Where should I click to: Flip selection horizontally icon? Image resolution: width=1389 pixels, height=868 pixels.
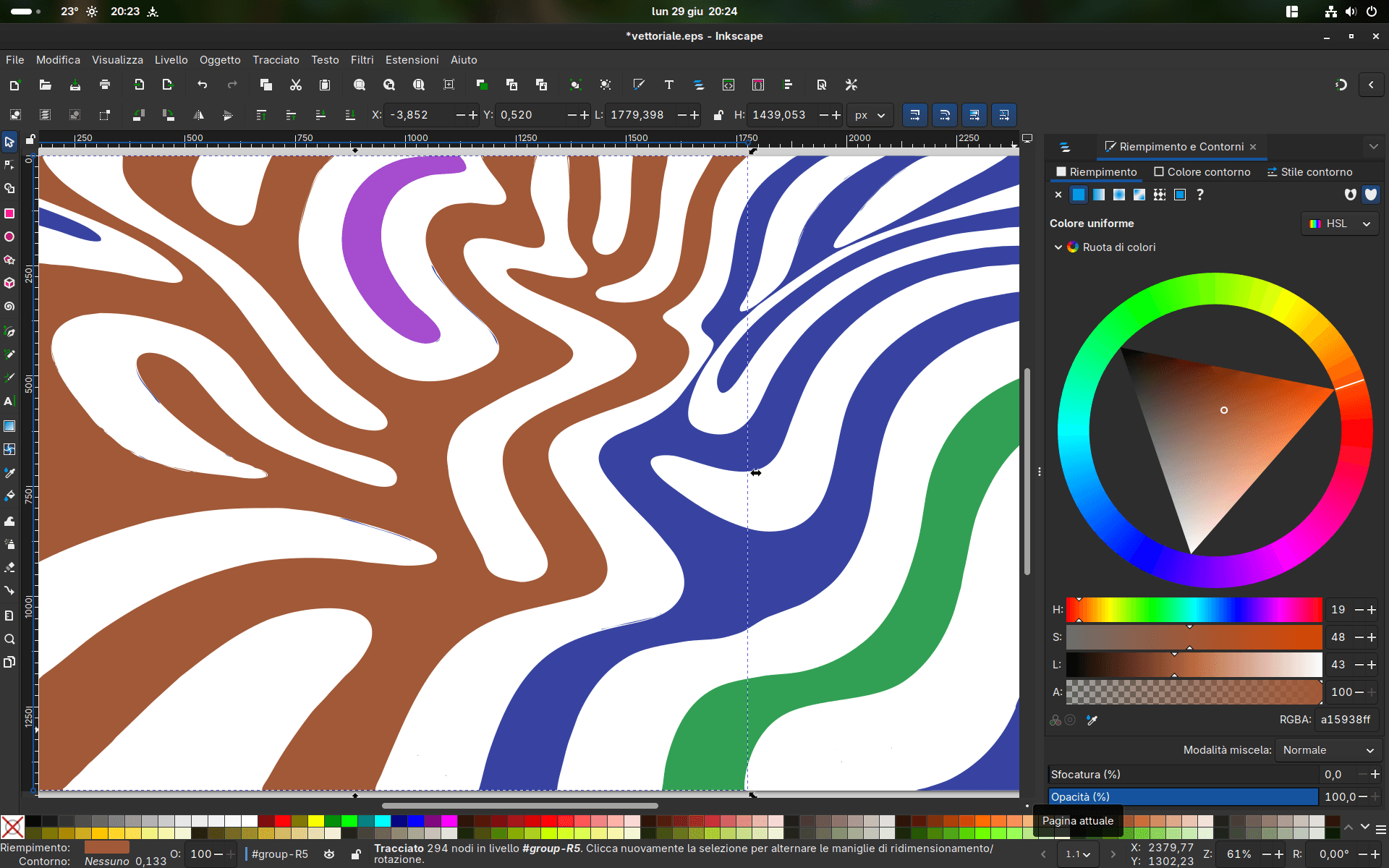198,115
